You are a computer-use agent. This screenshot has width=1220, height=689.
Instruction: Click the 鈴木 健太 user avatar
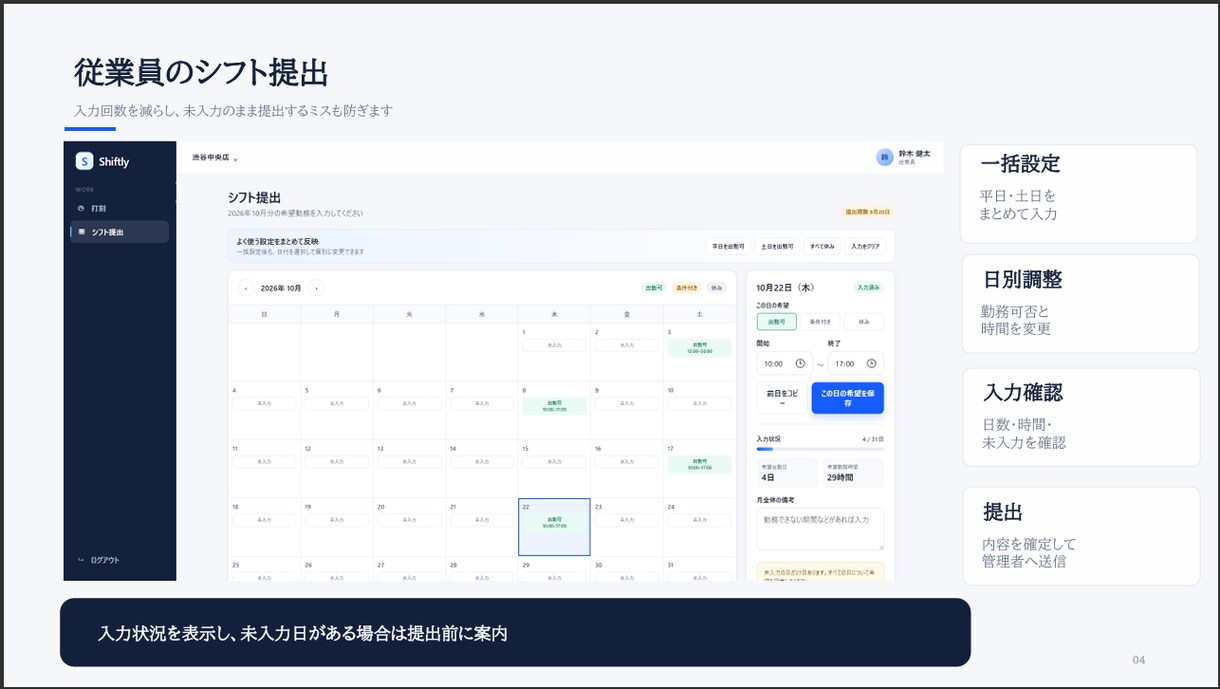(884, 157)
